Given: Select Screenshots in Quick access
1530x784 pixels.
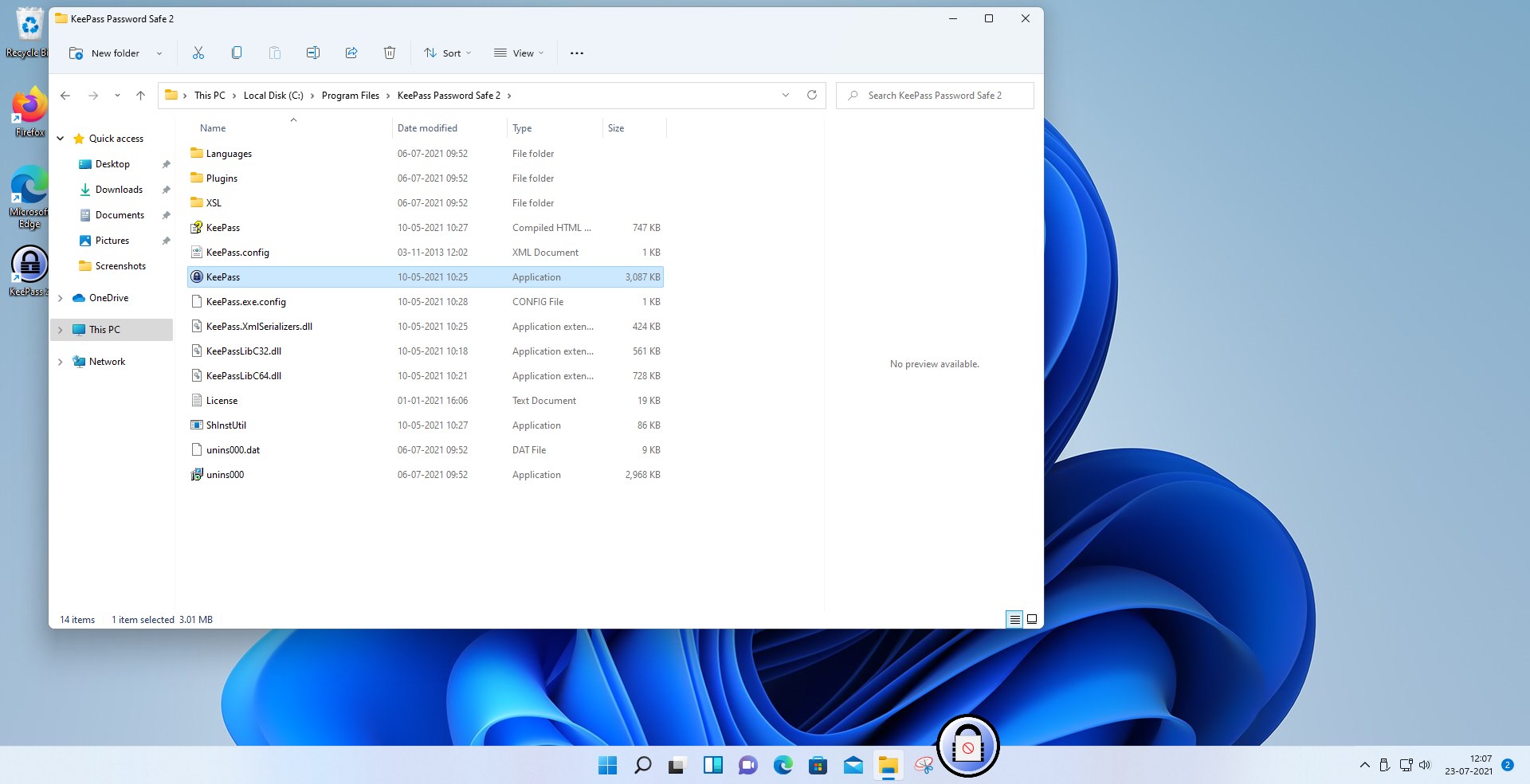Looking at the screenshot, I should [x=120, y=266].
